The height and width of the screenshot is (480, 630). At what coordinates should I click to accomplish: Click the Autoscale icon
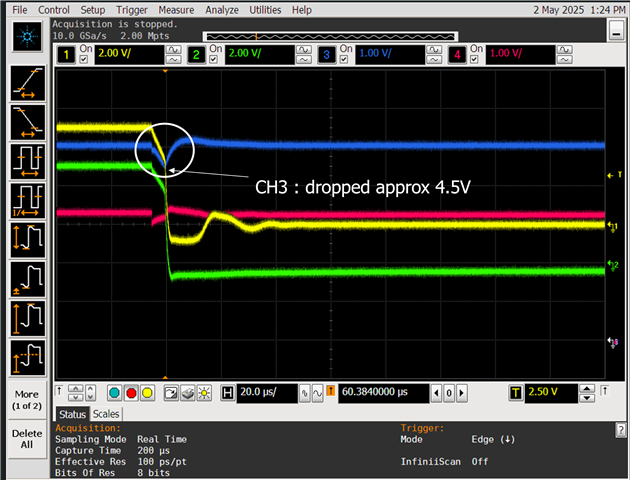pyautogui.click(x=171, y=393)
